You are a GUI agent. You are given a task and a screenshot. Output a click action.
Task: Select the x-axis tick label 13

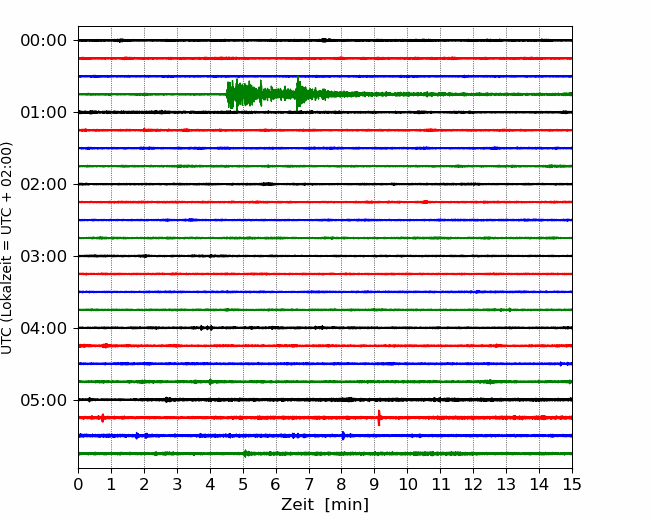click(x=506, y=484)
